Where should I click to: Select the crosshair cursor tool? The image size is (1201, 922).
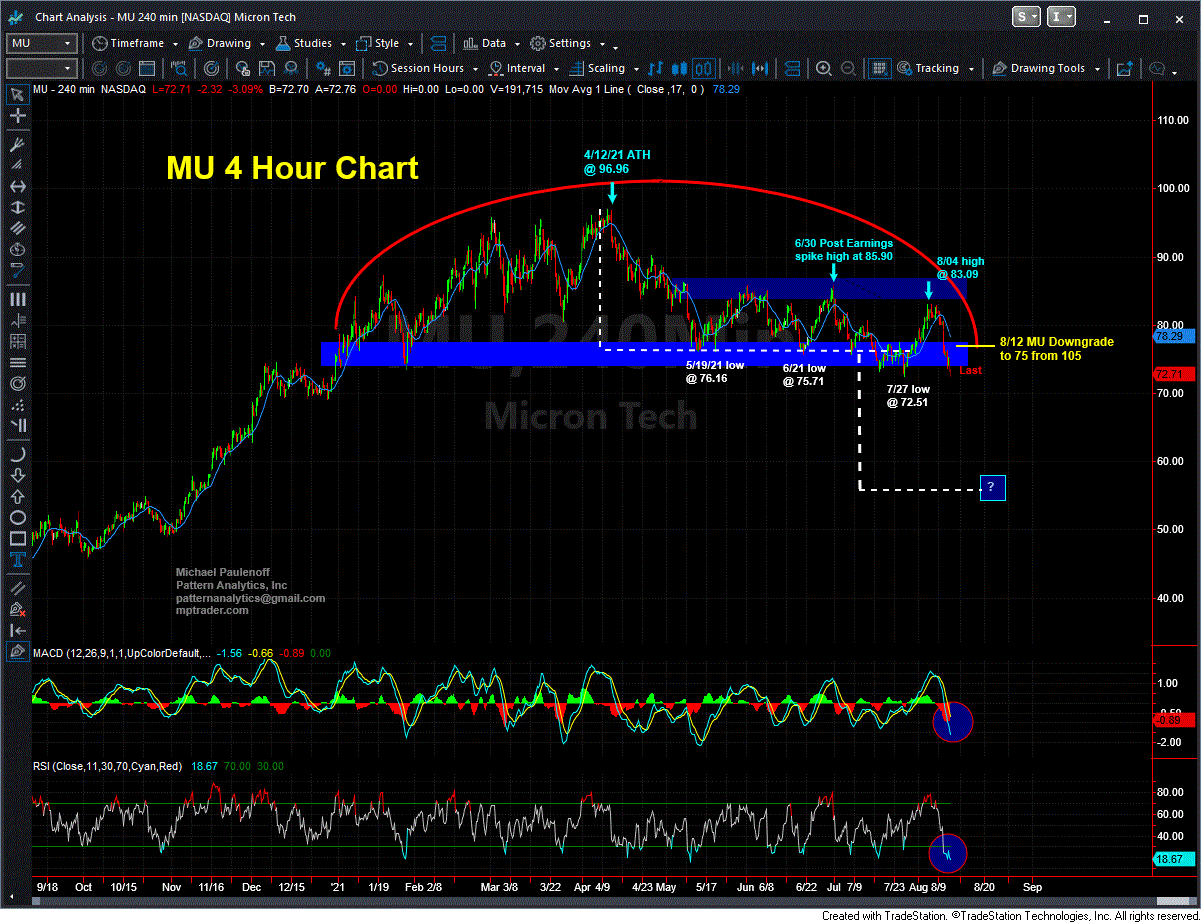pos(17,117)
